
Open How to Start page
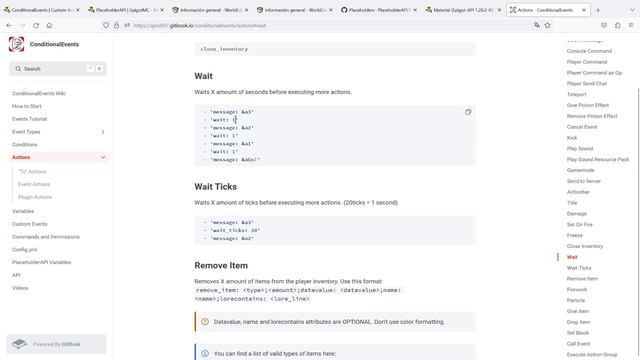coord(27,106)
